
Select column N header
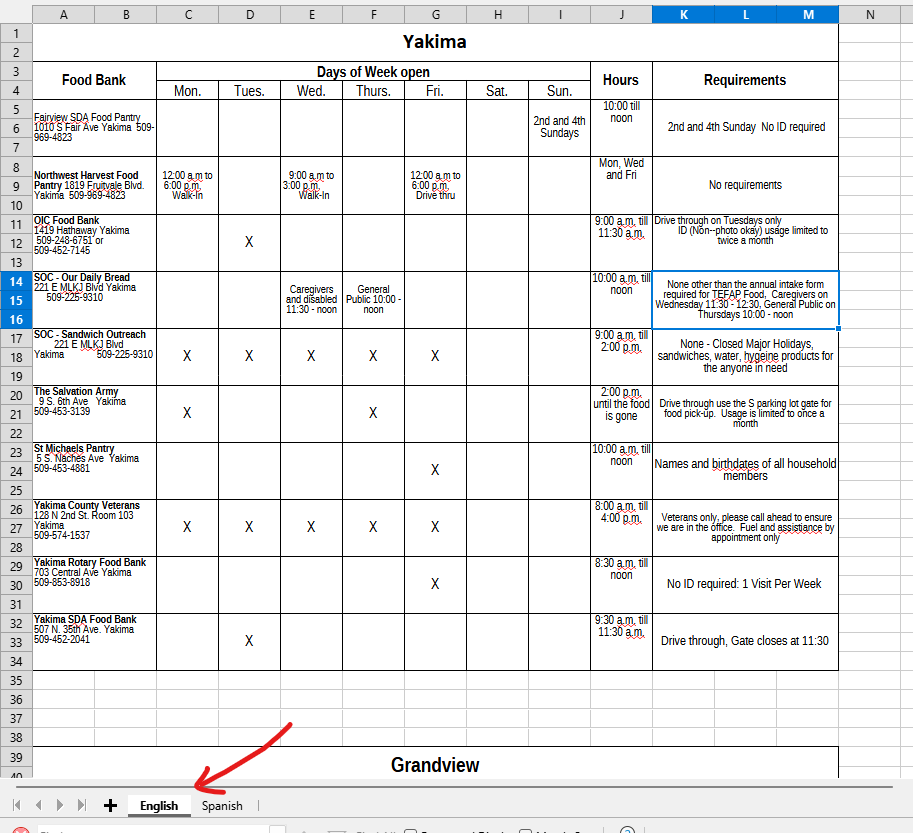[869, 14]
